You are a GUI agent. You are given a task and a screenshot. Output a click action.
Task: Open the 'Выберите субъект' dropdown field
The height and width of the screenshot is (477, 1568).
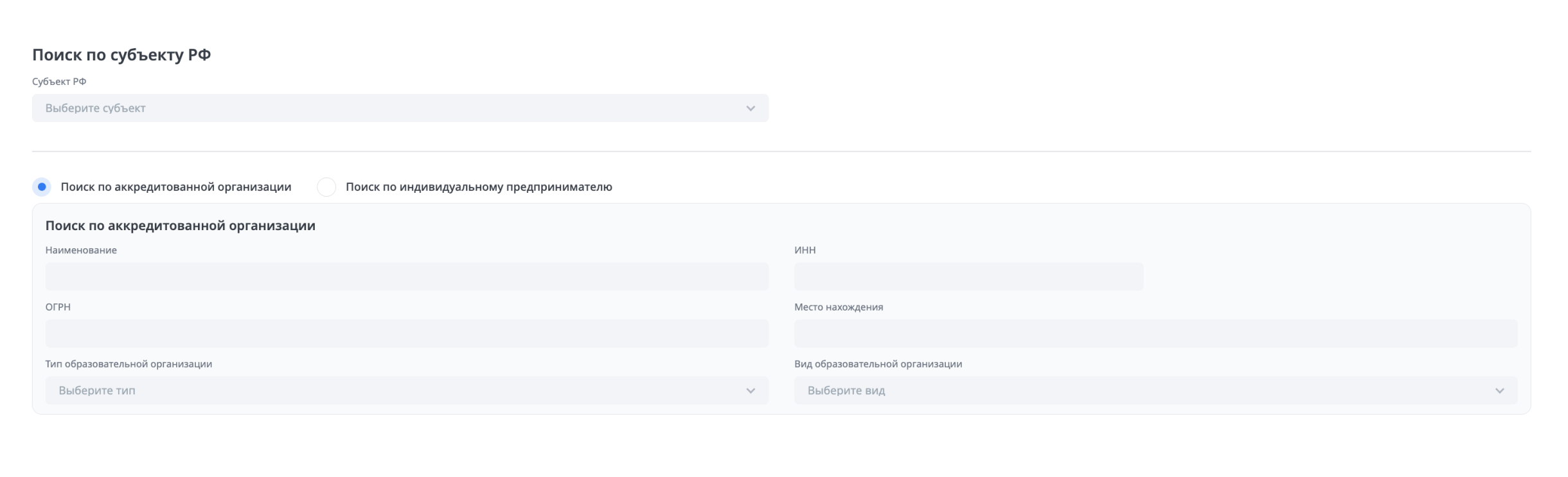[386, 109]
